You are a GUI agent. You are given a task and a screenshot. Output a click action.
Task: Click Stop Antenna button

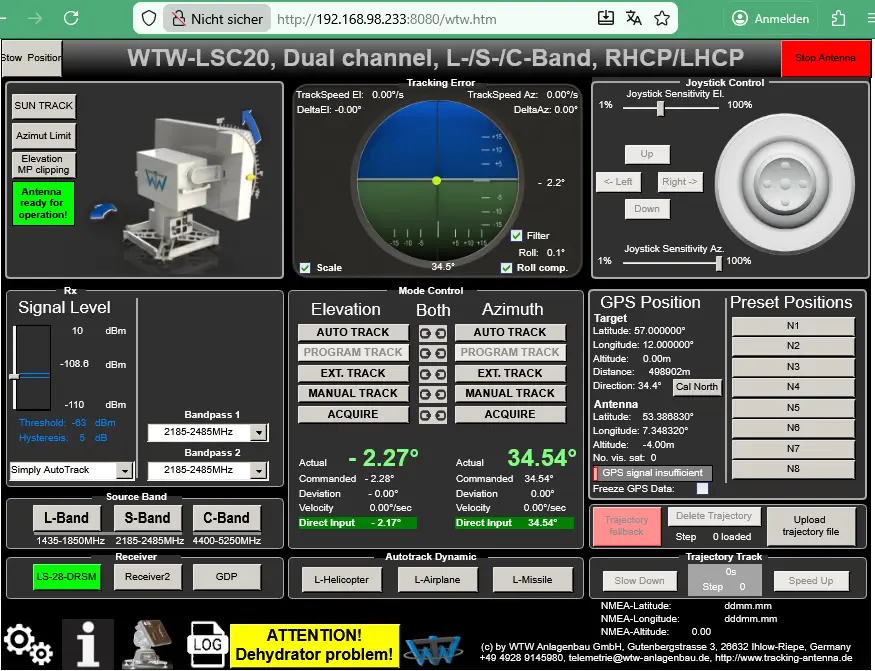825,58
